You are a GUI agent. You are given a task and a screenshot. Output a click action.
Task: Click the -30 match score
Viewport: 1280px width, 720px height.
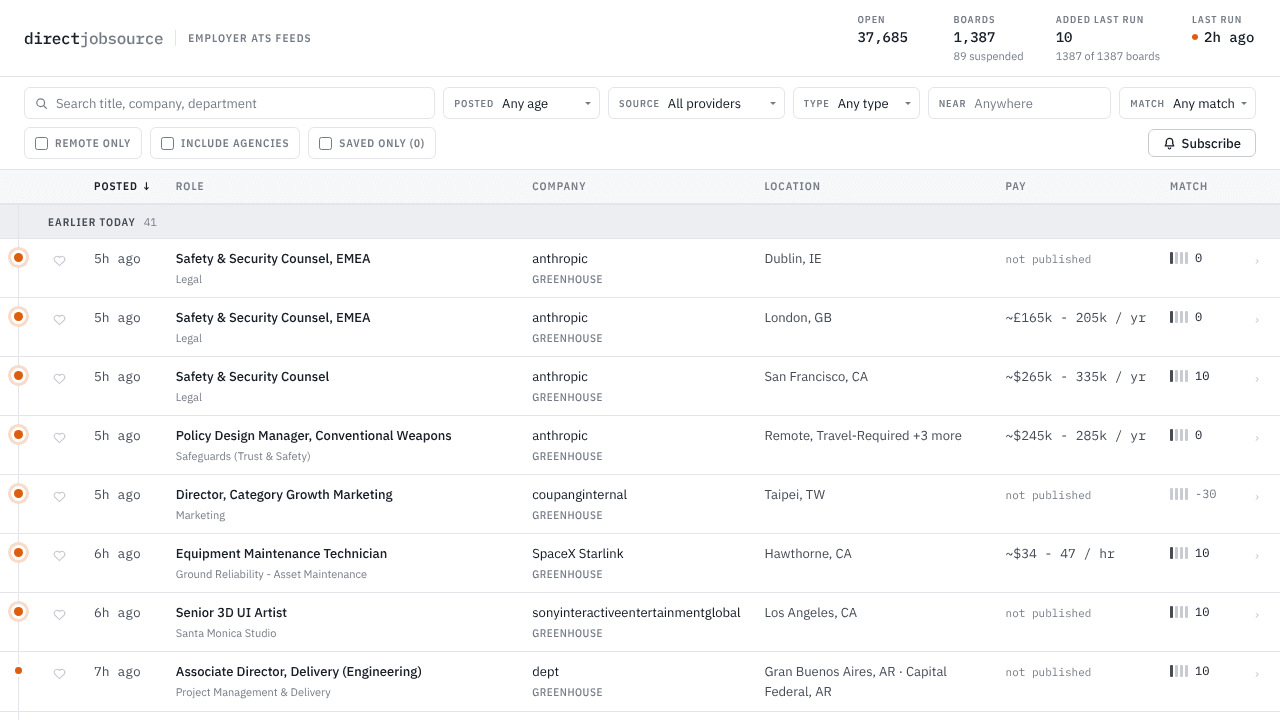[1205, 494]
